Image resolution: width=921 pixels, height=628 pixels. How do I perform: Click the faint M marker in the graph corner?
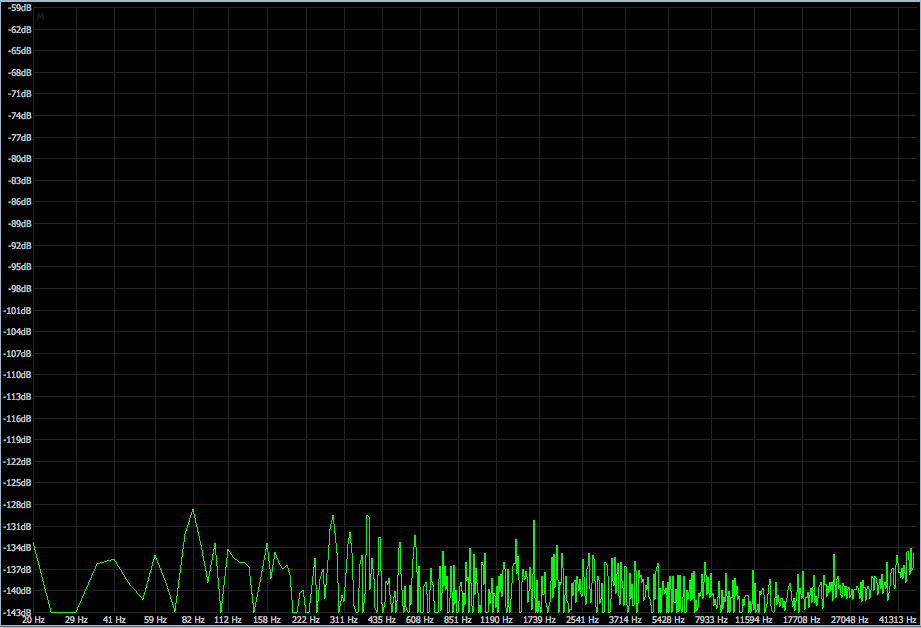[40, 17]
